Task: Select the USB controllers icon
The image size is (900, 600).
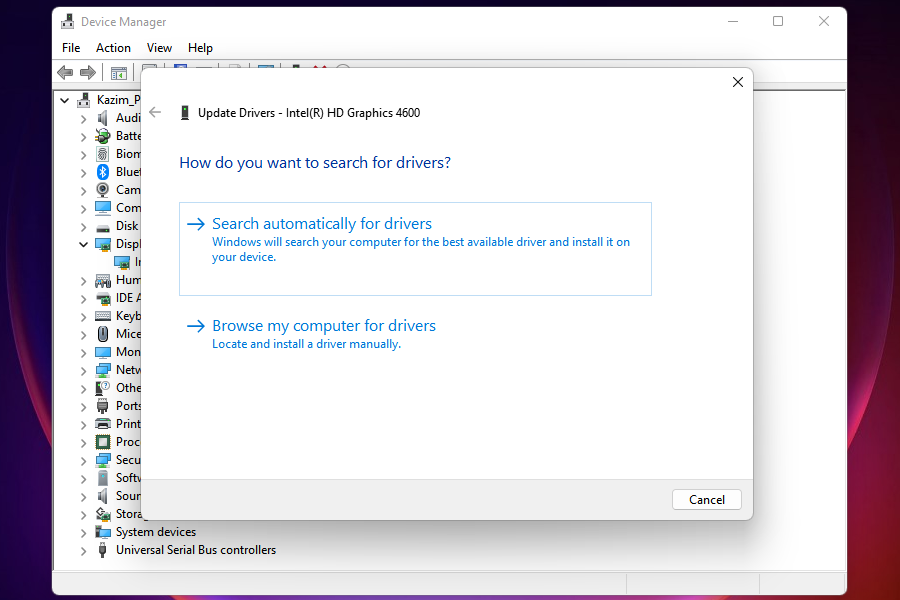Action: tap(103, 550)
